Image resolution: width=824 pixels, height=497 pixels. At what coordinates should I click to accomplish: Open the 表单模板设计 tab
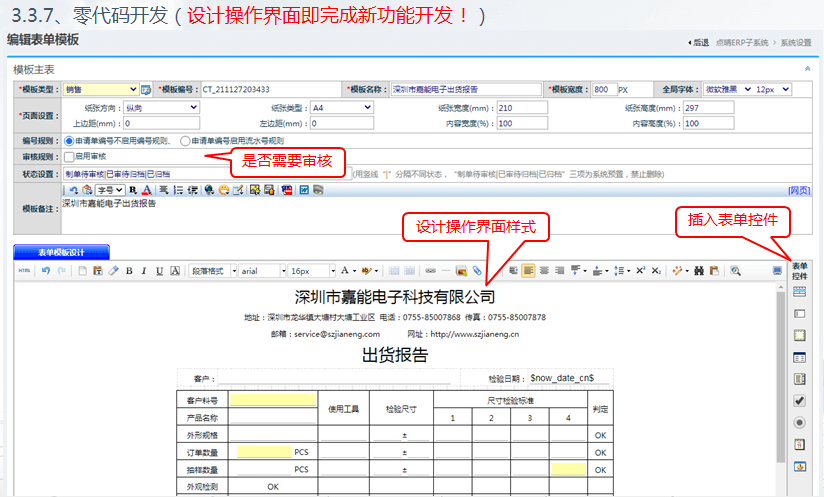pyautogui.click(x=61, y=252)
